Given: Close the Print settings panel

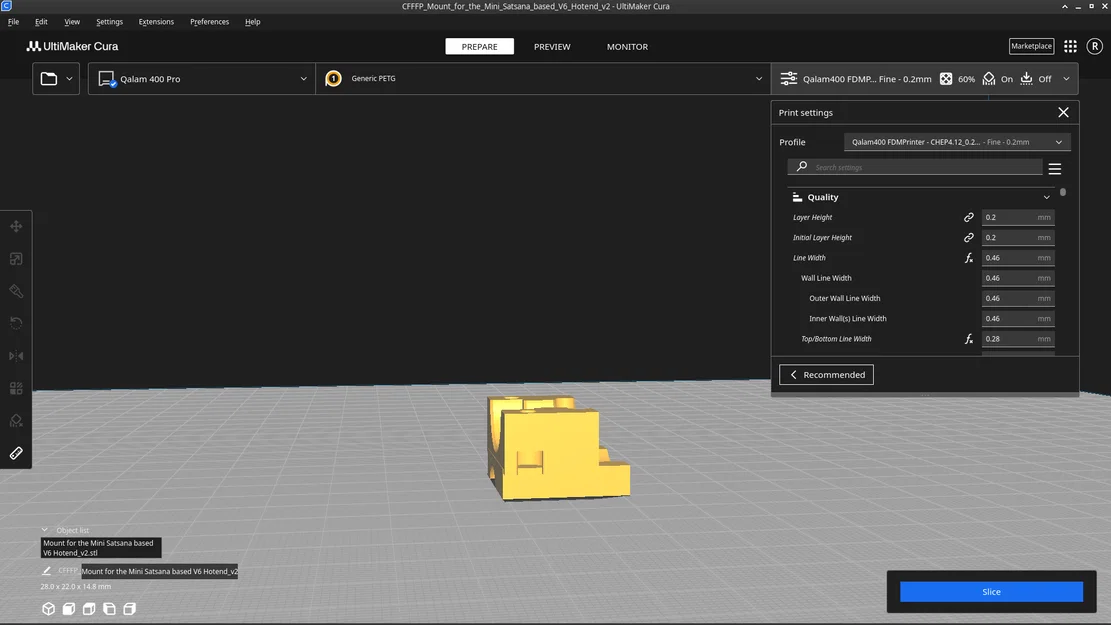Looking at the screenshot, I should point(1063,113).
